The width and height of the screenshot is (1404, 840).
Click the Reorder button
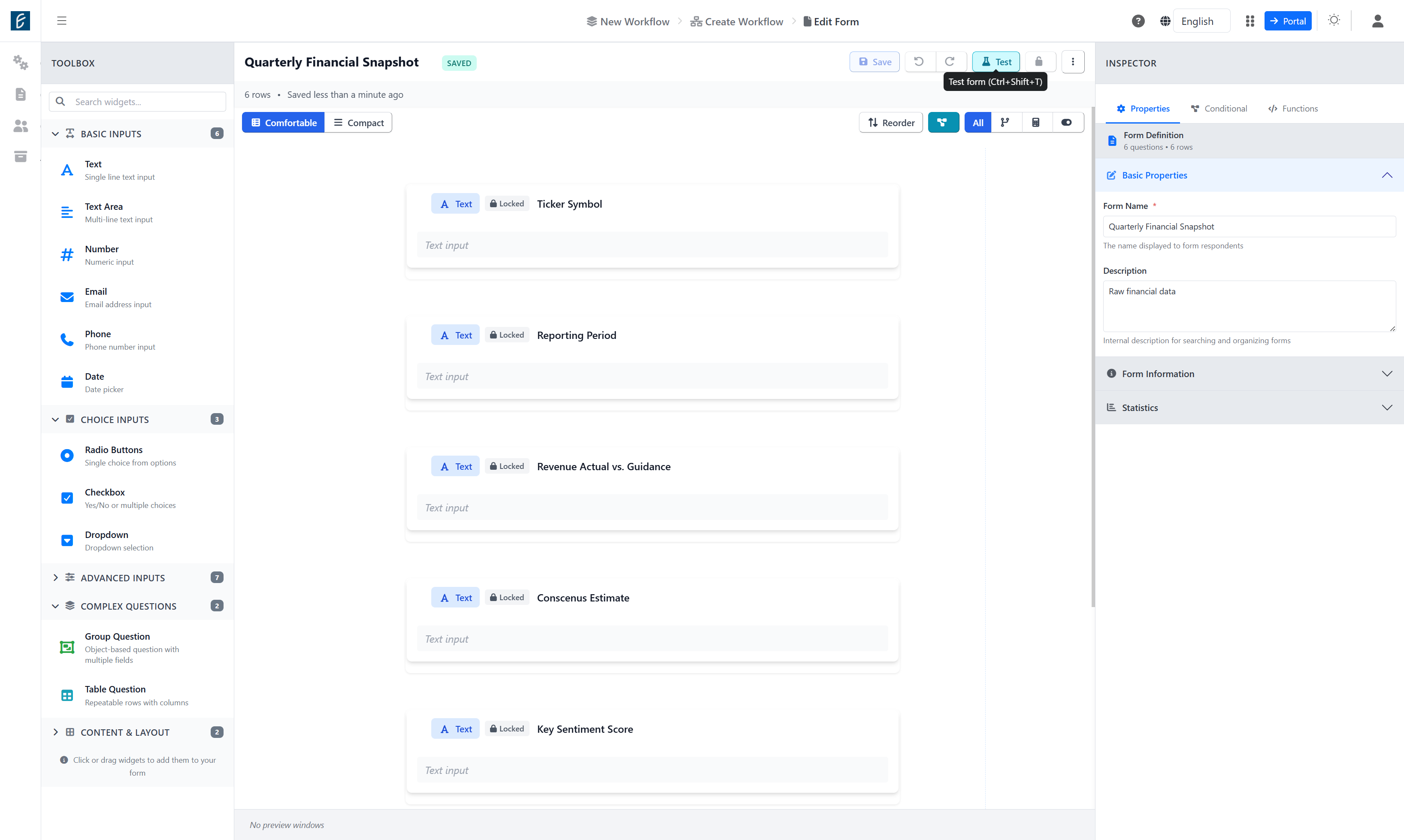[891, 122]
